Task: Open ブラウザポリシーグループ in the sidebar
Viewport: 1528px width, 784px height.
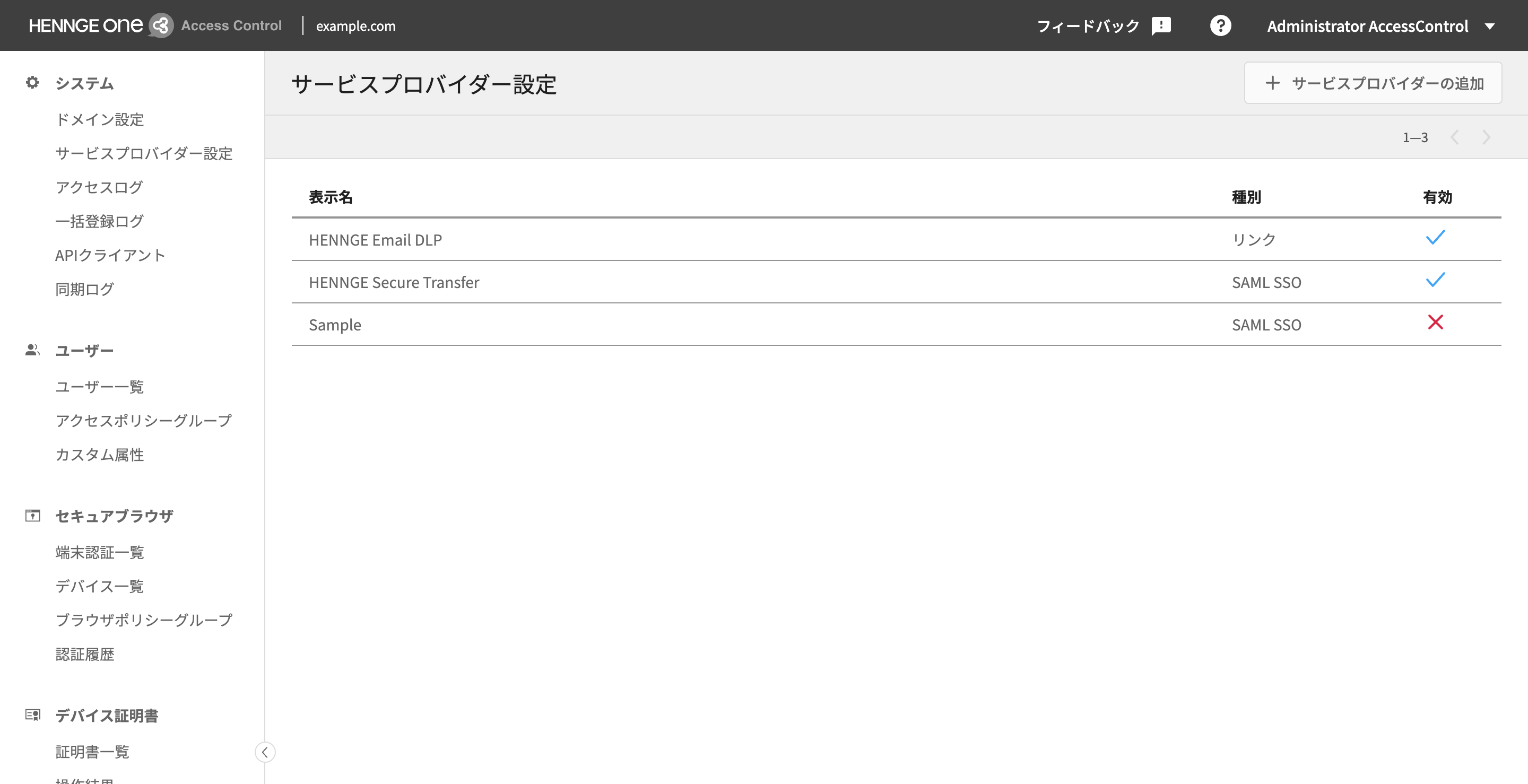Action: click(144, 619)
